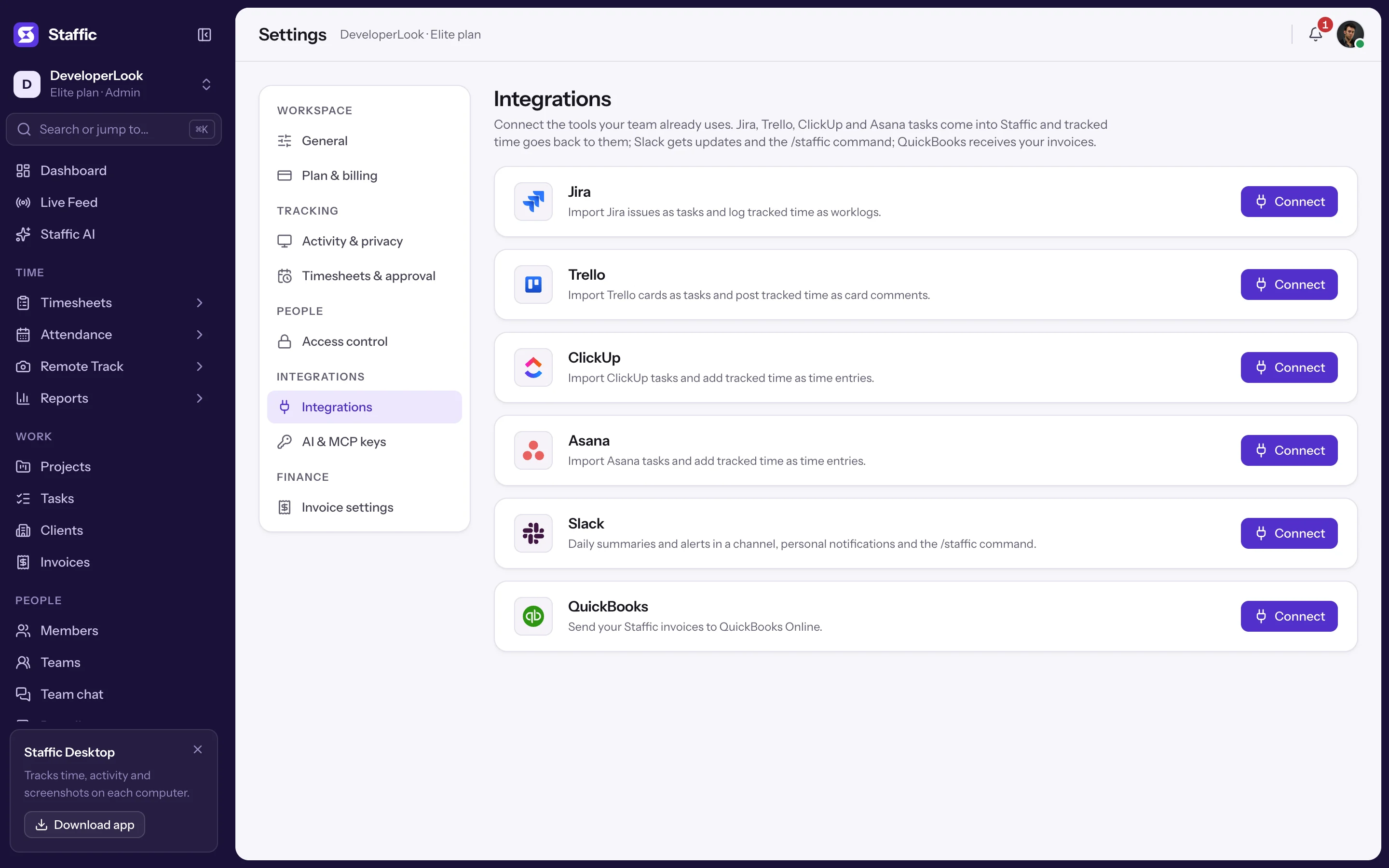Select the Integrations settings item
This screenshot has height=868, width=1389.
click(x=364, y=407)
